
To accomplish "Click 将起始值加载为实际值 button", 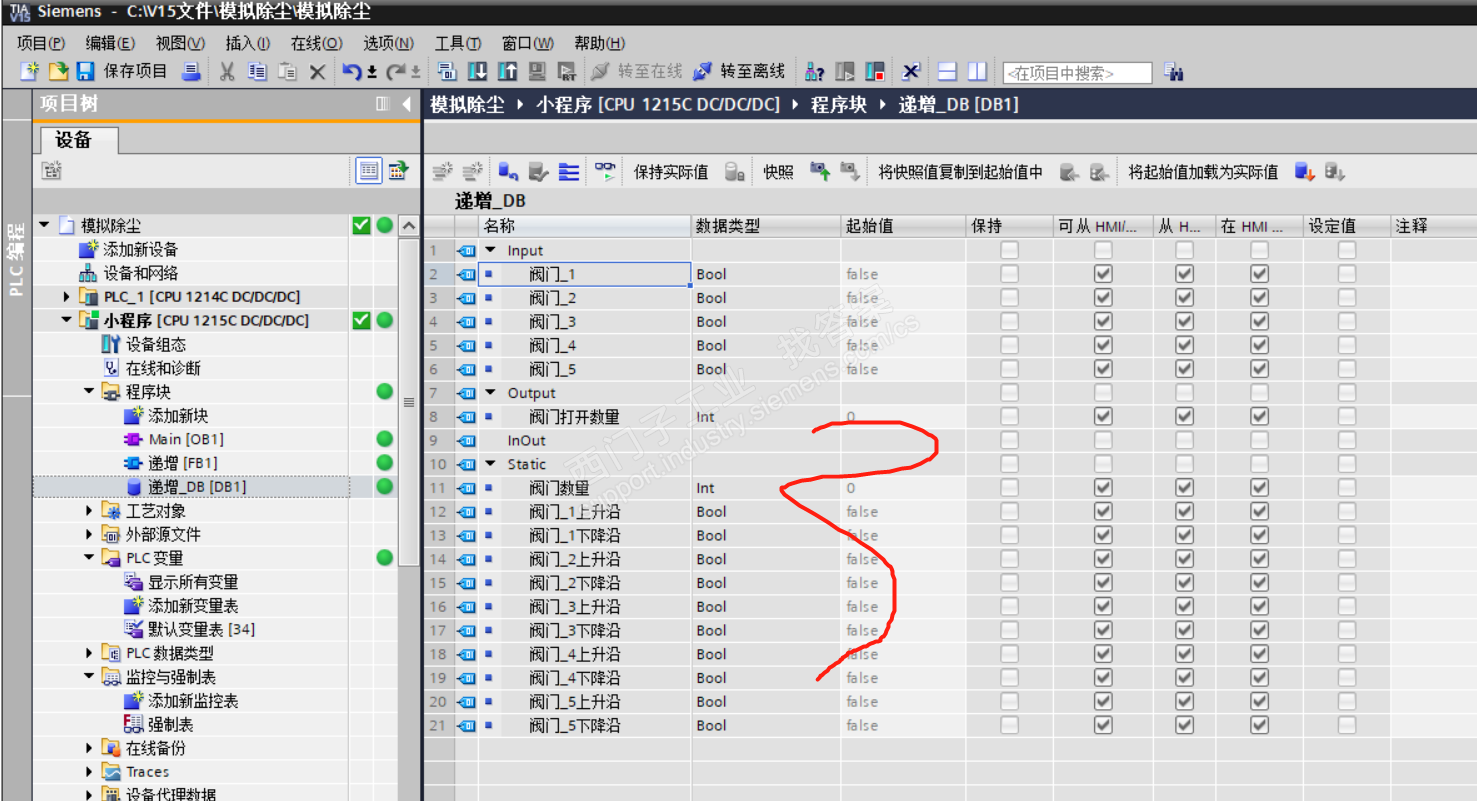I will coord(1203,172).
